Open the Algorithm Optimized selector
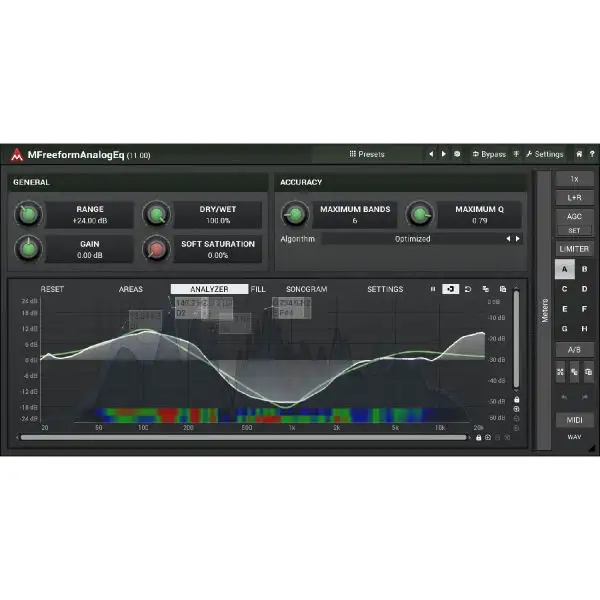600x600 pixels. (412, 239)
